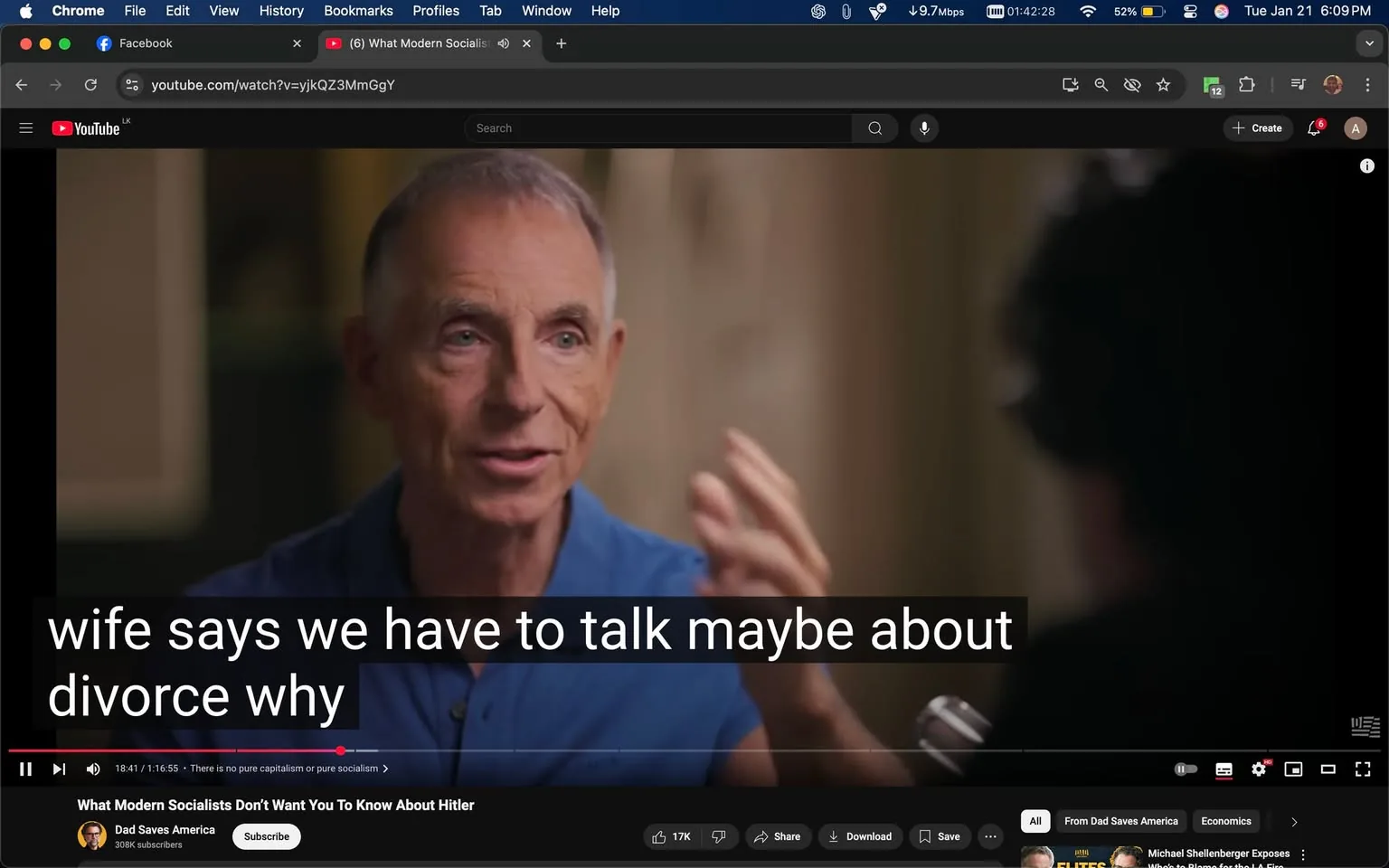The image size is (1389, 868).
Task: Skip to the next video
Action: point(58,769)
